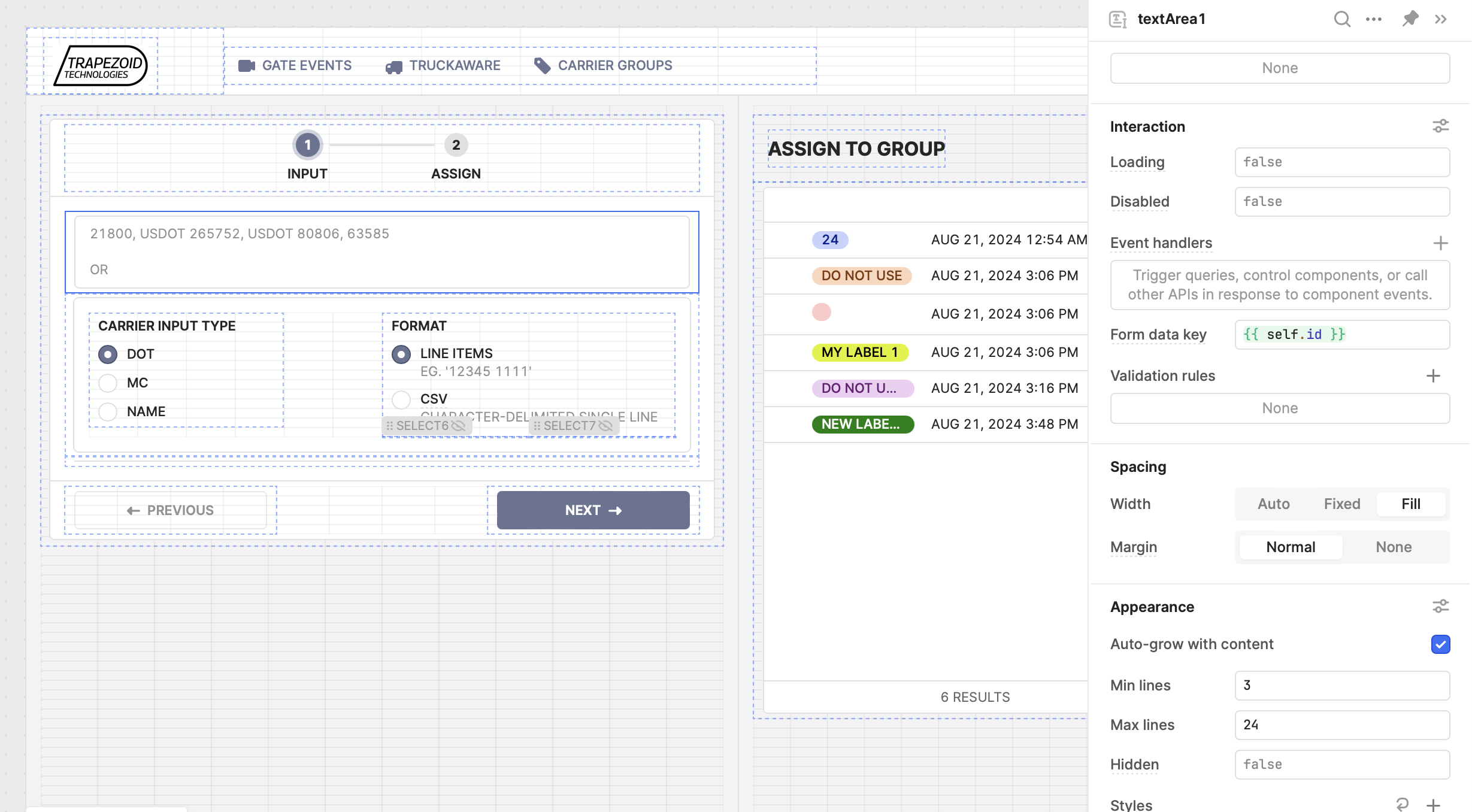Open Appearance section settings sliders icon
Screen dimensions: 1472x812
(x=1440, y=607)
